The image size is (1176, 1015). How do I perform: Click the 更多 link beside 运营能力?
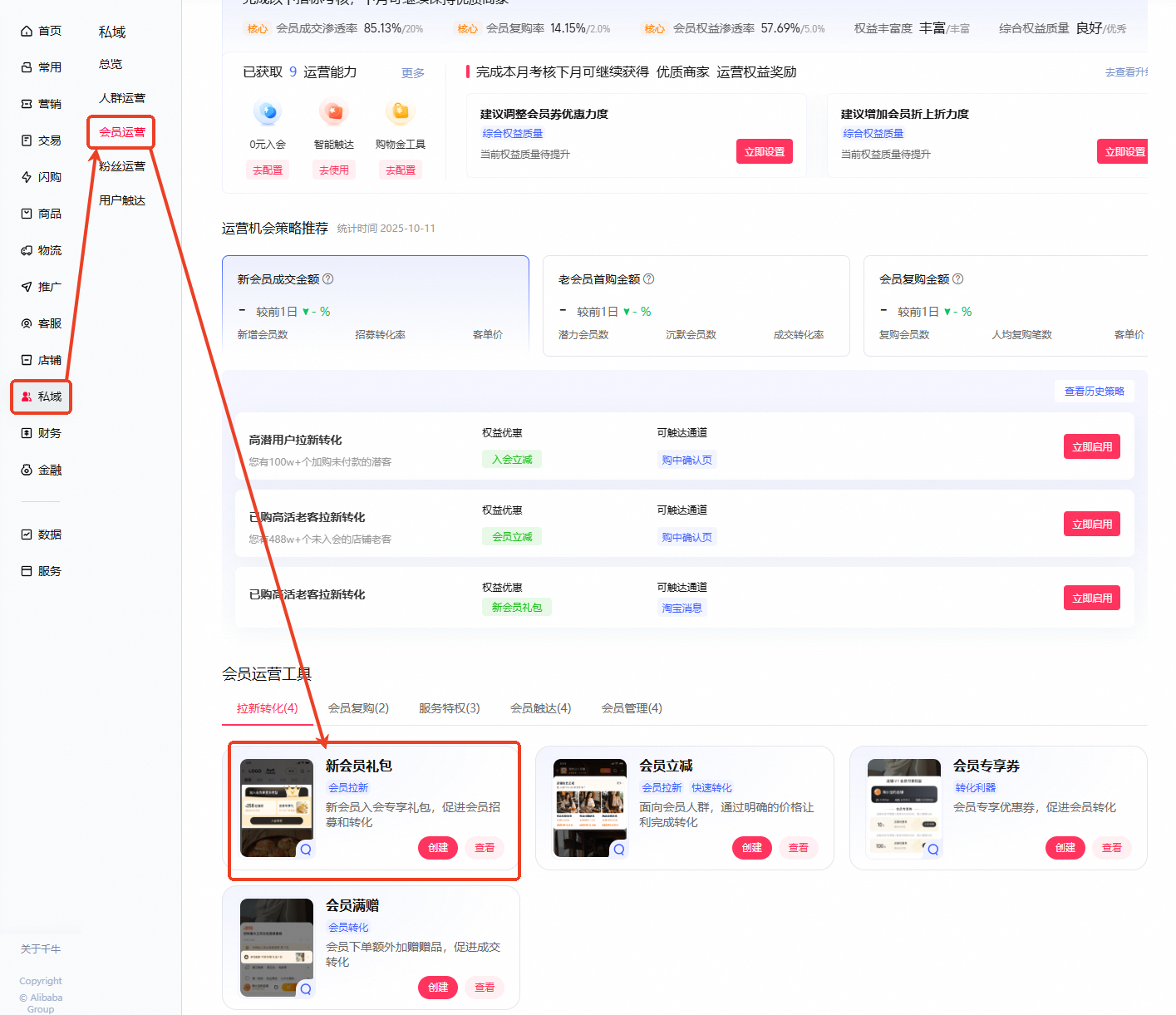(413, 73)
